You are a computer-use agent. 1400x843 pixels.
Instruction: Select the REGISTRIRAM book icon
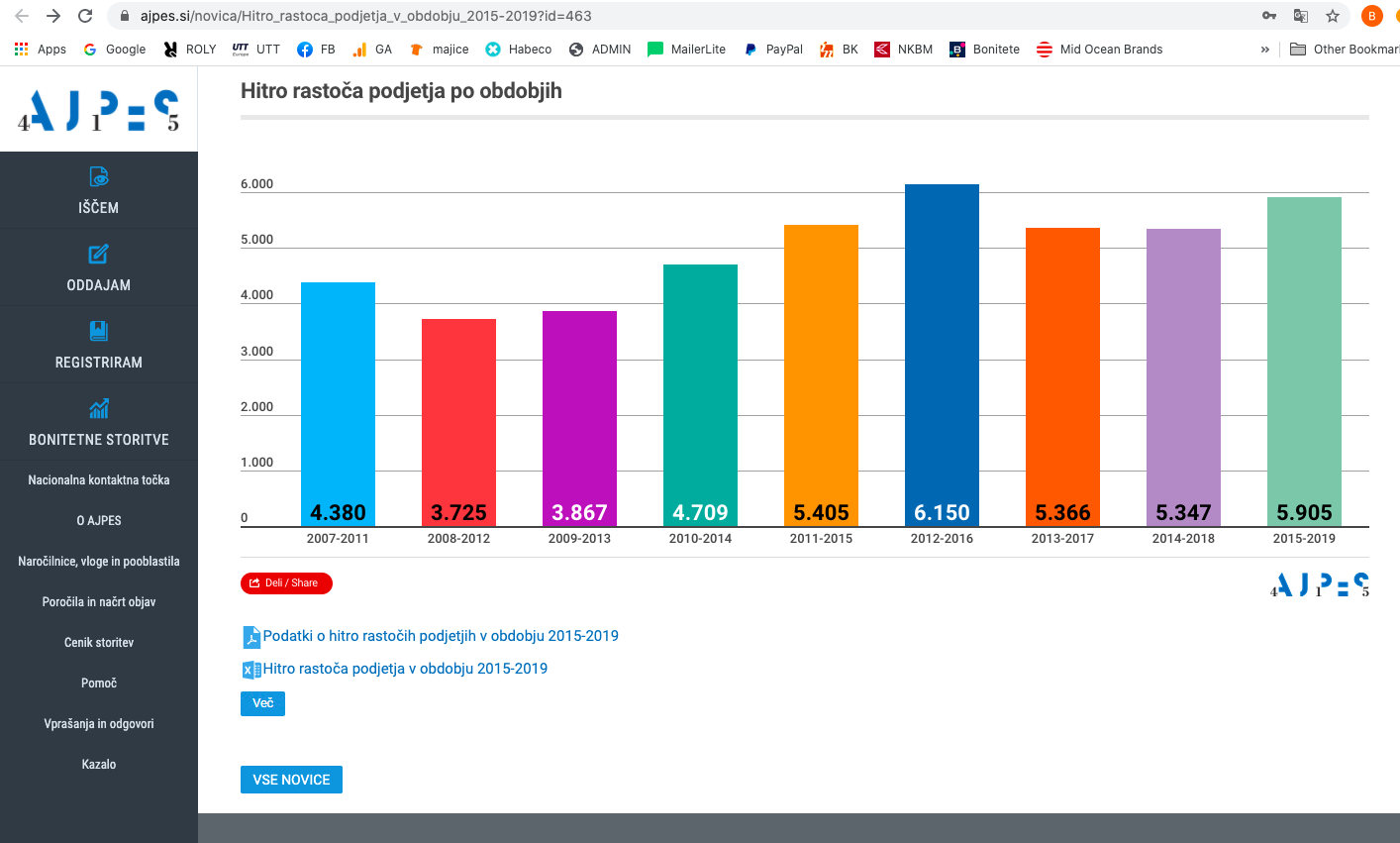98,331
